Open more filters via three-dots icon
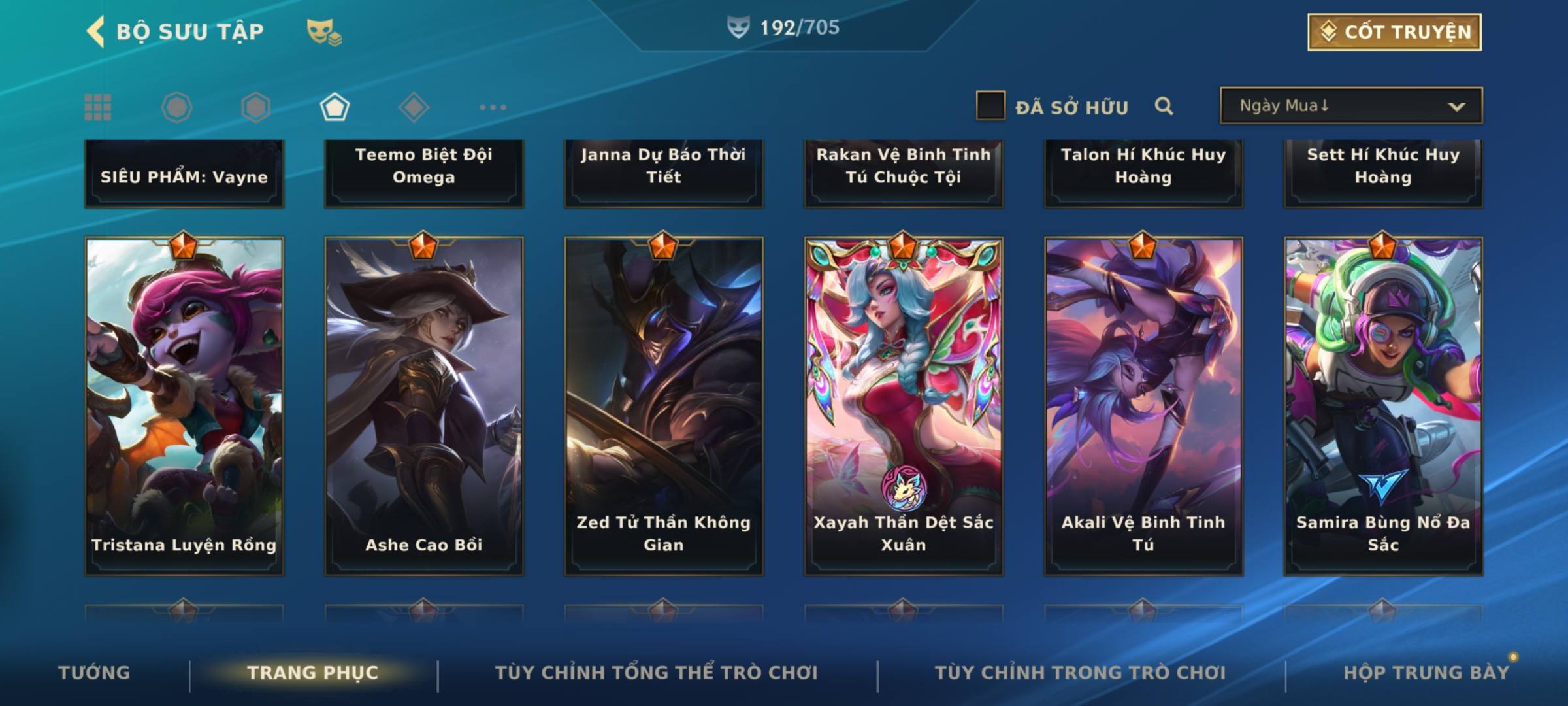The image size is (1568, 706). (x=493, y=107)
